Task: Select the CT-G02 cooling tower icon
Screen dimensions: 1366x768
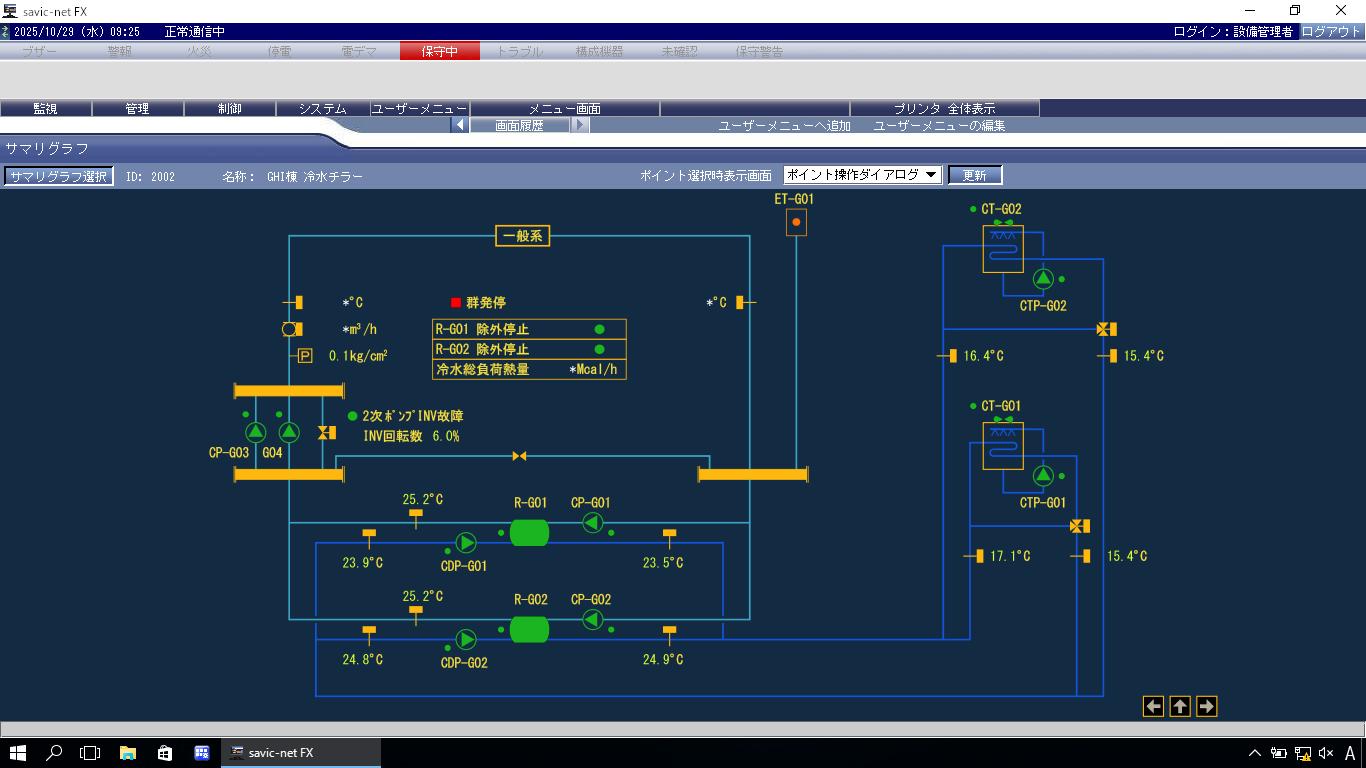Action: coord(1003,248)
